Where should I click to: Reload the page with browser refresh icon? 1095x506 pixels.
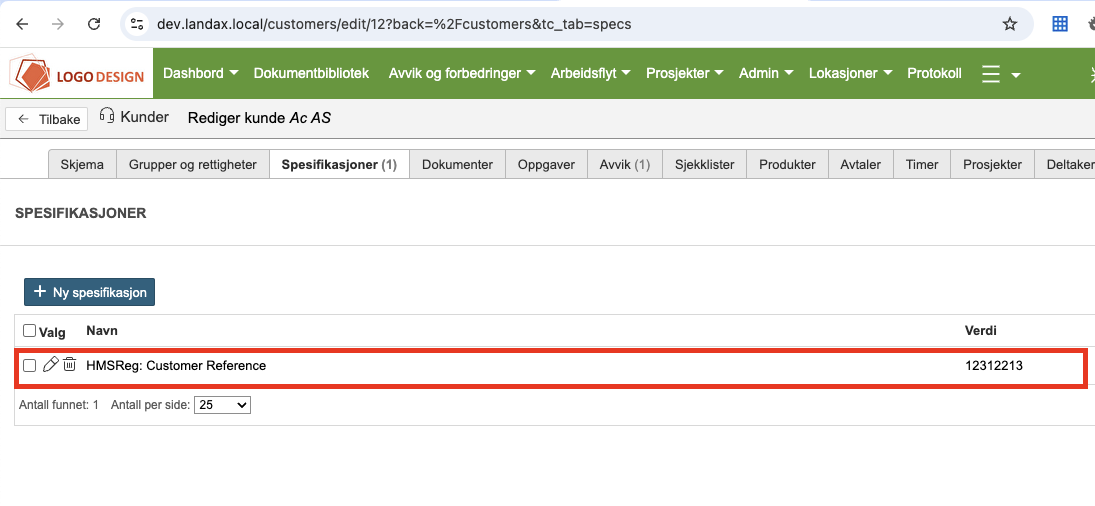pyautogui.click(x=93, y=23)
